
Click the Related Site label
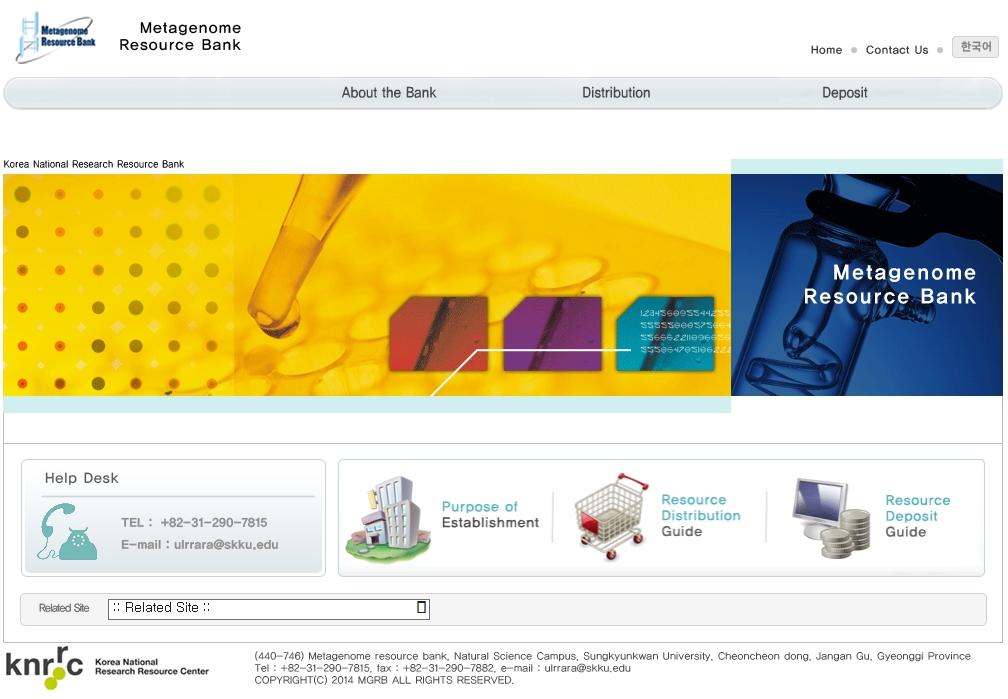pos(64,608)
